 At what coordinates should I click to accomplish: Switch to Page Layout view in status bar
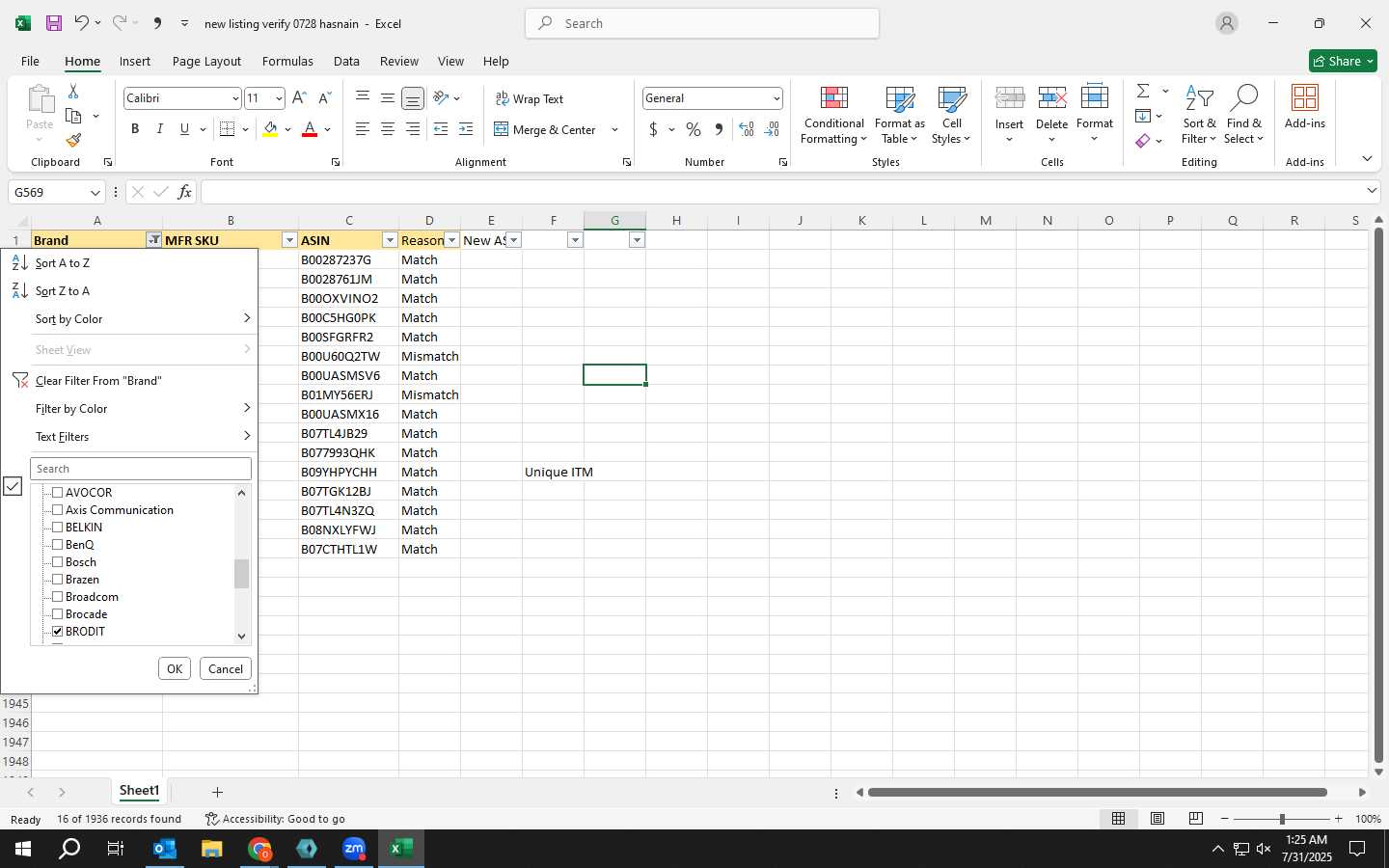(x=1157, y=819)
